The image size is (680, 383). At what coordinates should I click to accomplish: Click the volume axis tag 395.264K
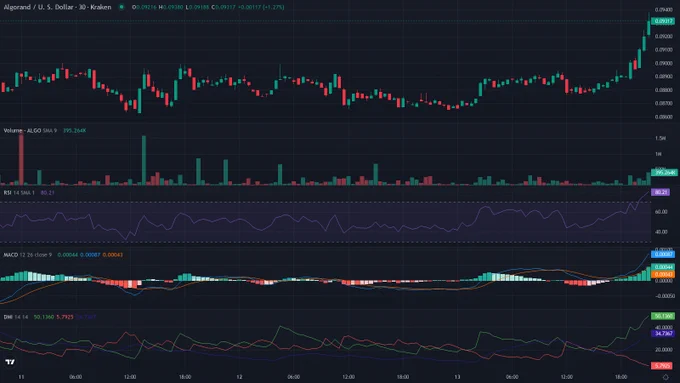pos(664,173)
